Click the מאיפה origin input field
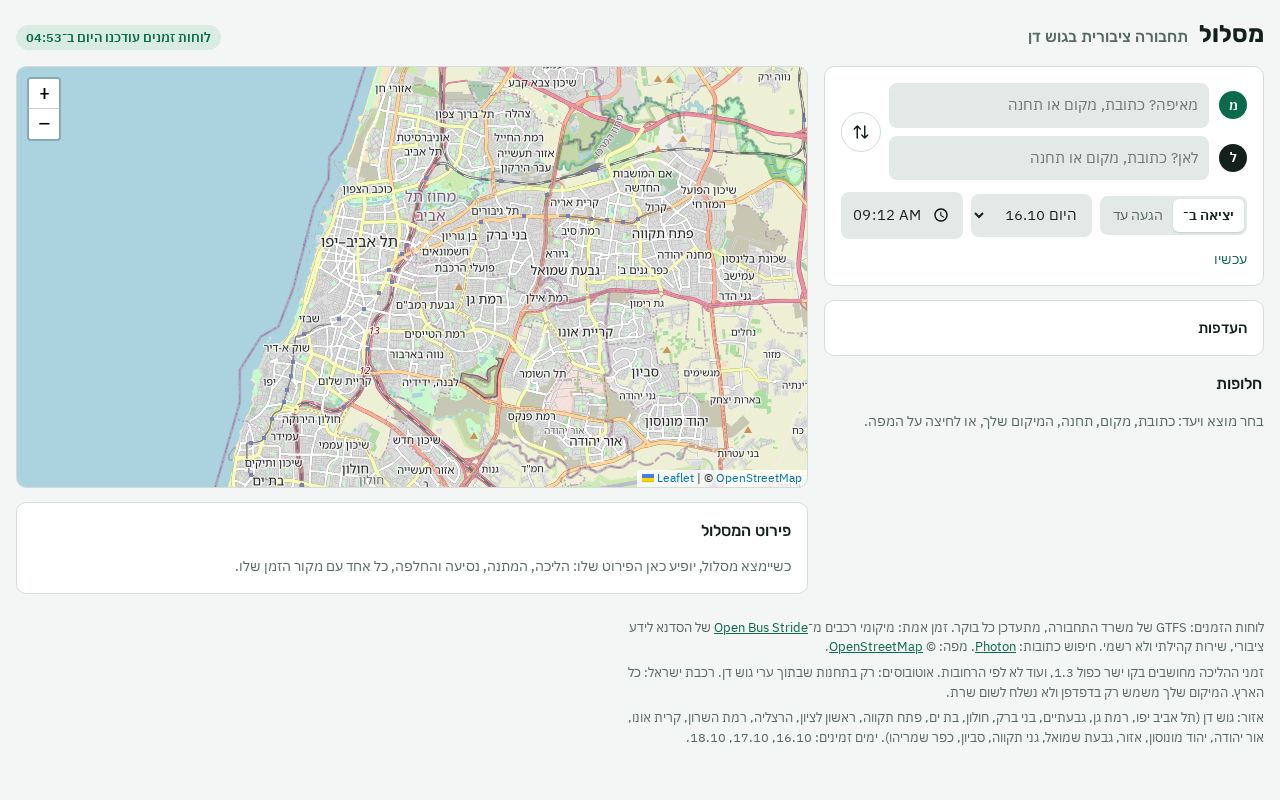1280x800 pixels. pyautogui.click(x=1049, y=105)
